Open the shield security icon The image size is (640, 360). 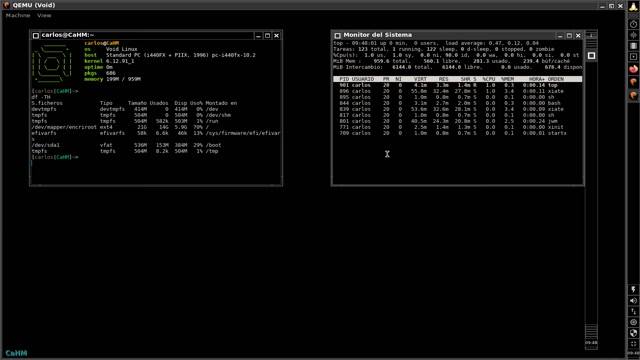coord(633,333)
